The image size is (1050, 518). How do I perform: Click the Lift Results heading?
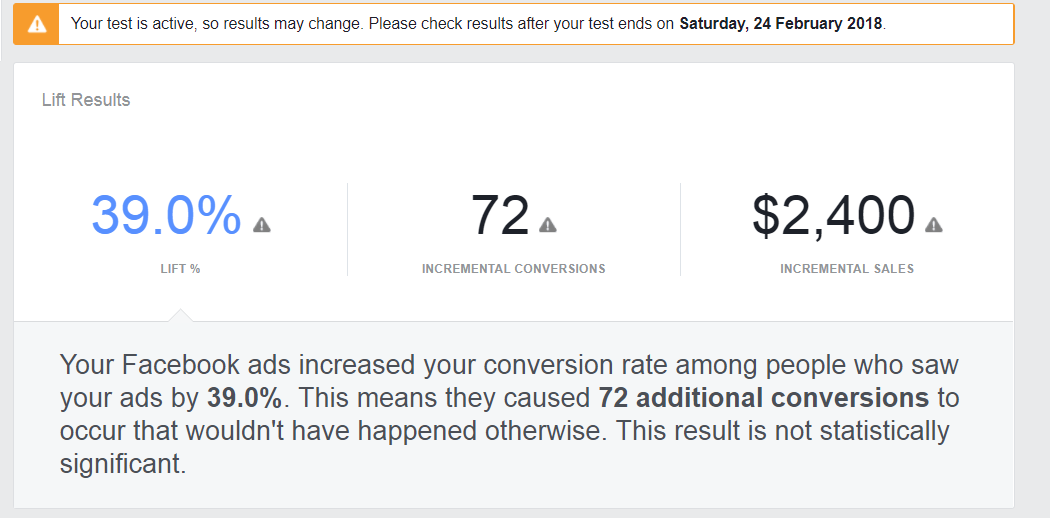click(x=86, y=100)
